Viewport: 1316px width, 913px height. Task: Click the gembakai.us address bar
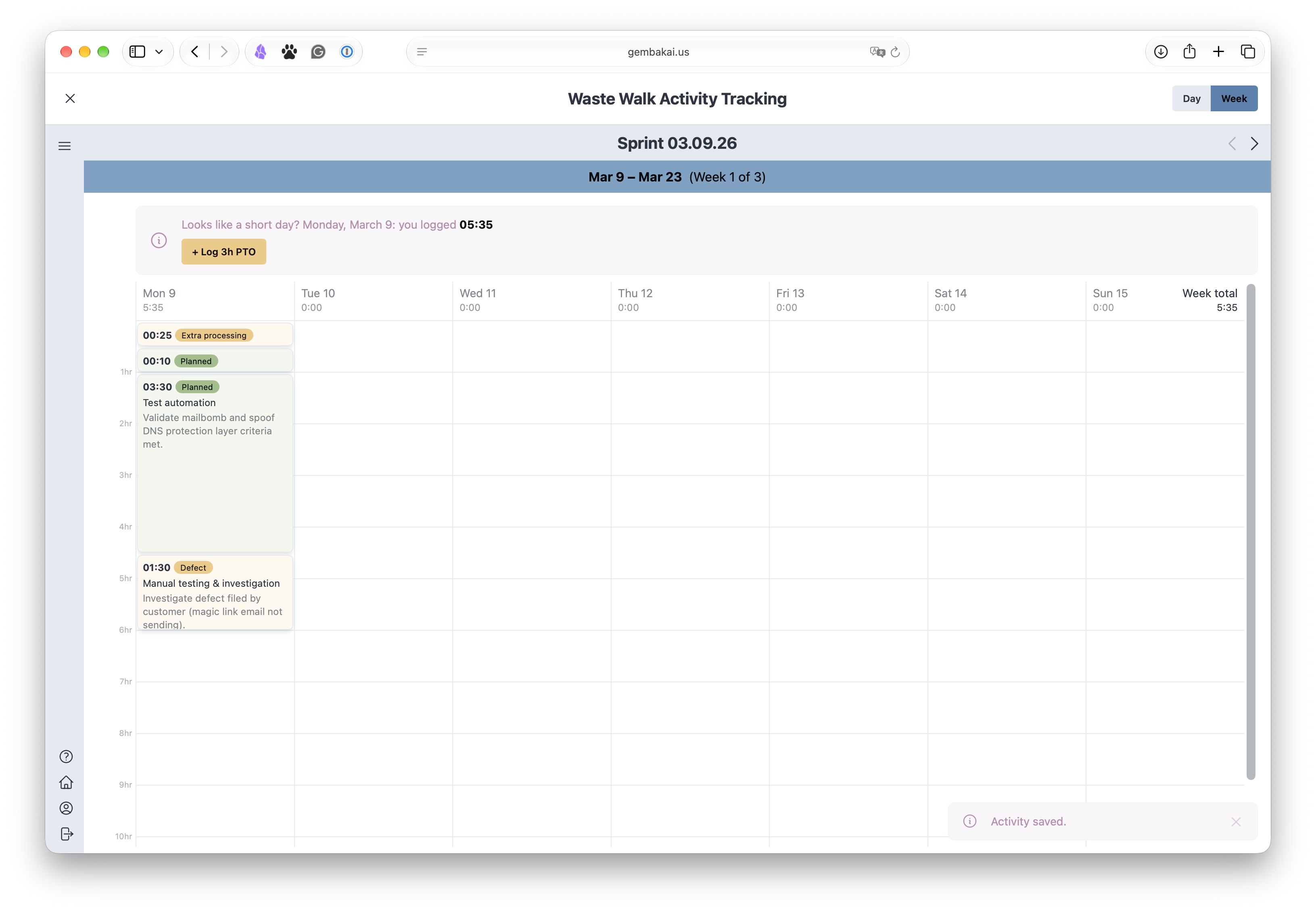pos(658,52)
